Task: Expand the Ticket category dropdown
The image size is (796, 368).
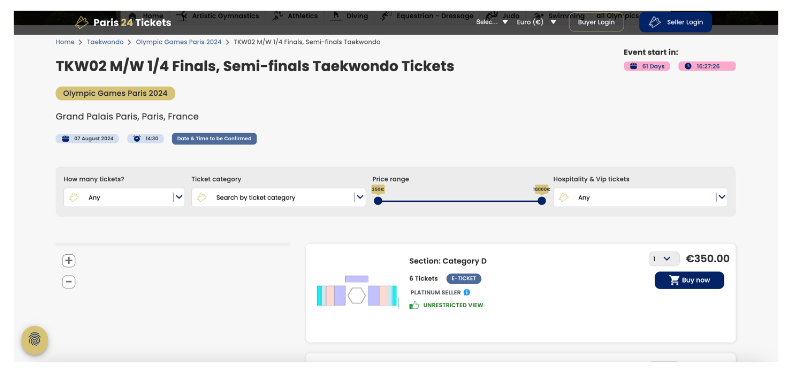Action: [x=278, y=197]
